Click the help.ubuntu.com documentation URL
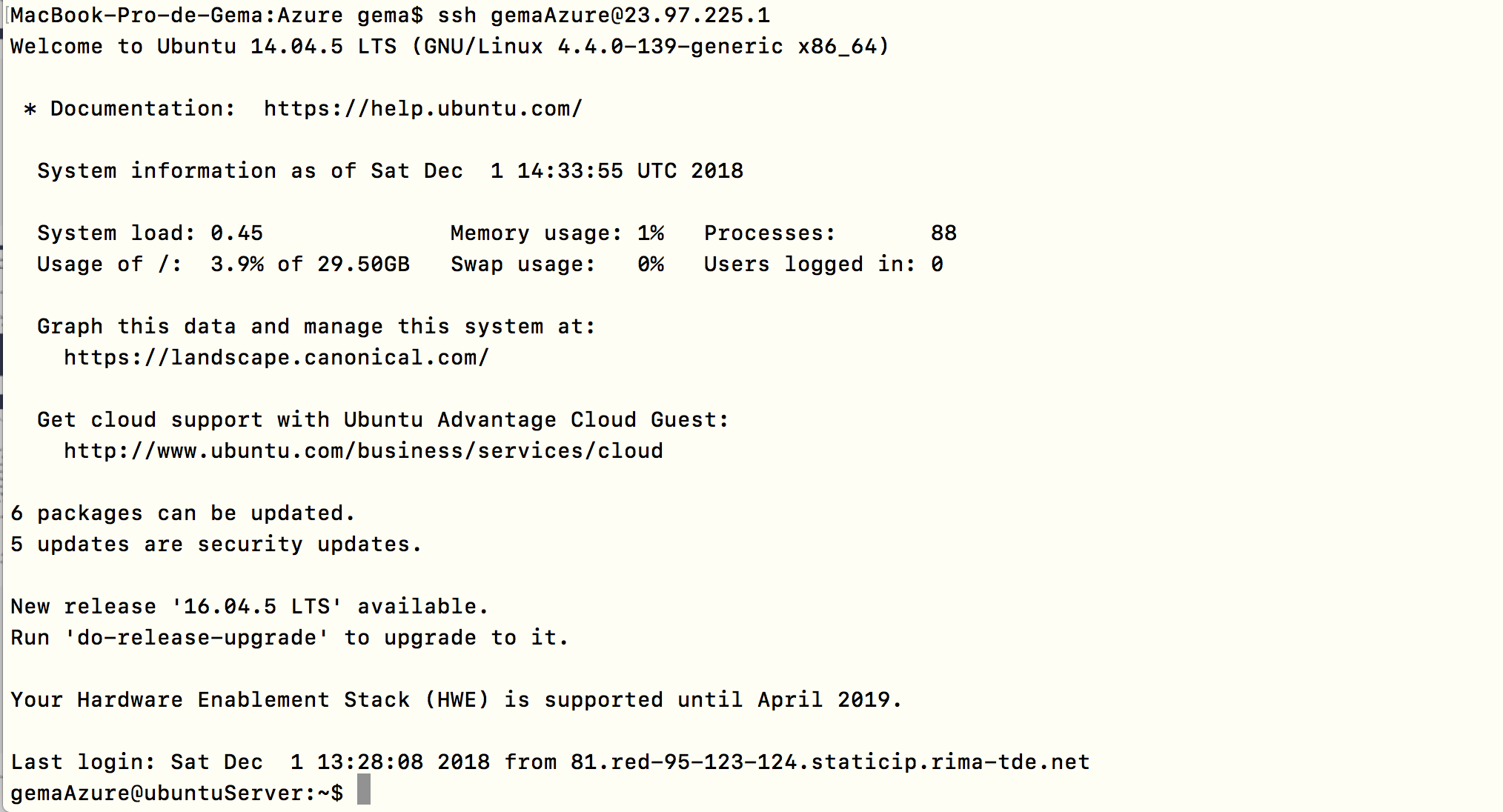1503x812 pixels. [423, 109]
